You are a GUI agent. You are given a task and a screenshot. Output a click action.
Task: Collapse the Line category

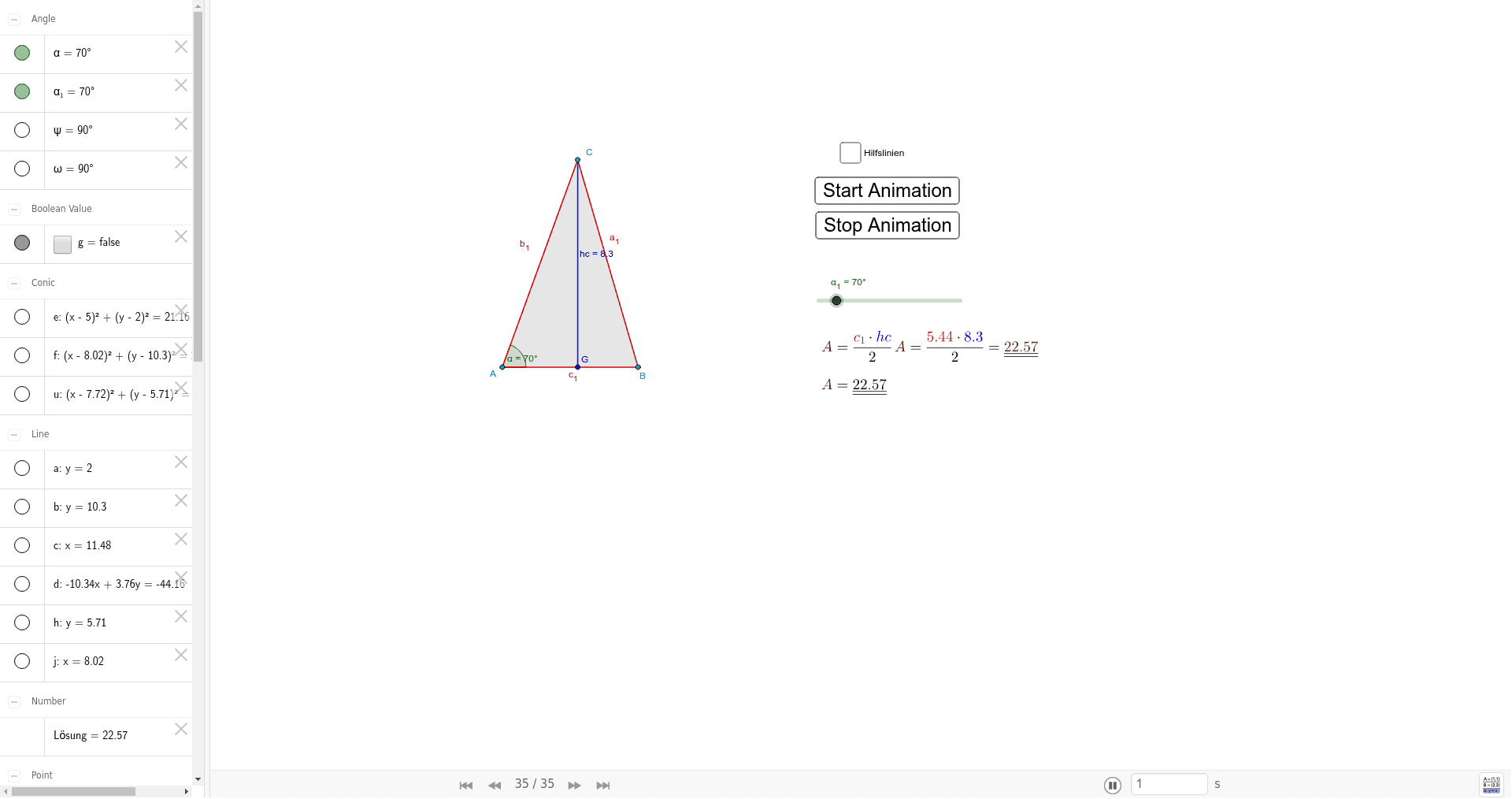(14, 434)
